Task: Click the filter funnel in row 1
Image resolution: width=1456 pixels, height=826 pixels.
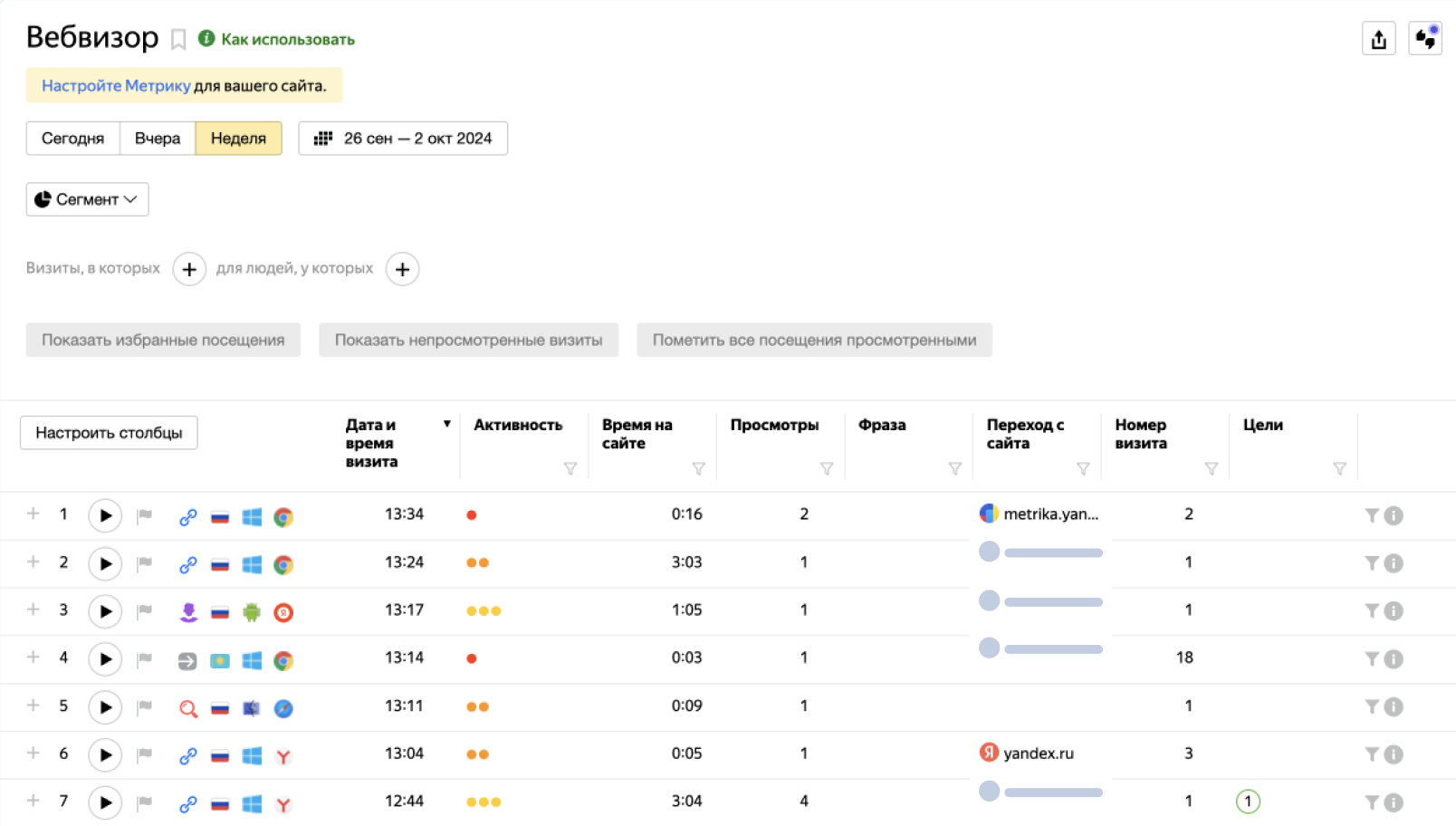Action: 1372,515
